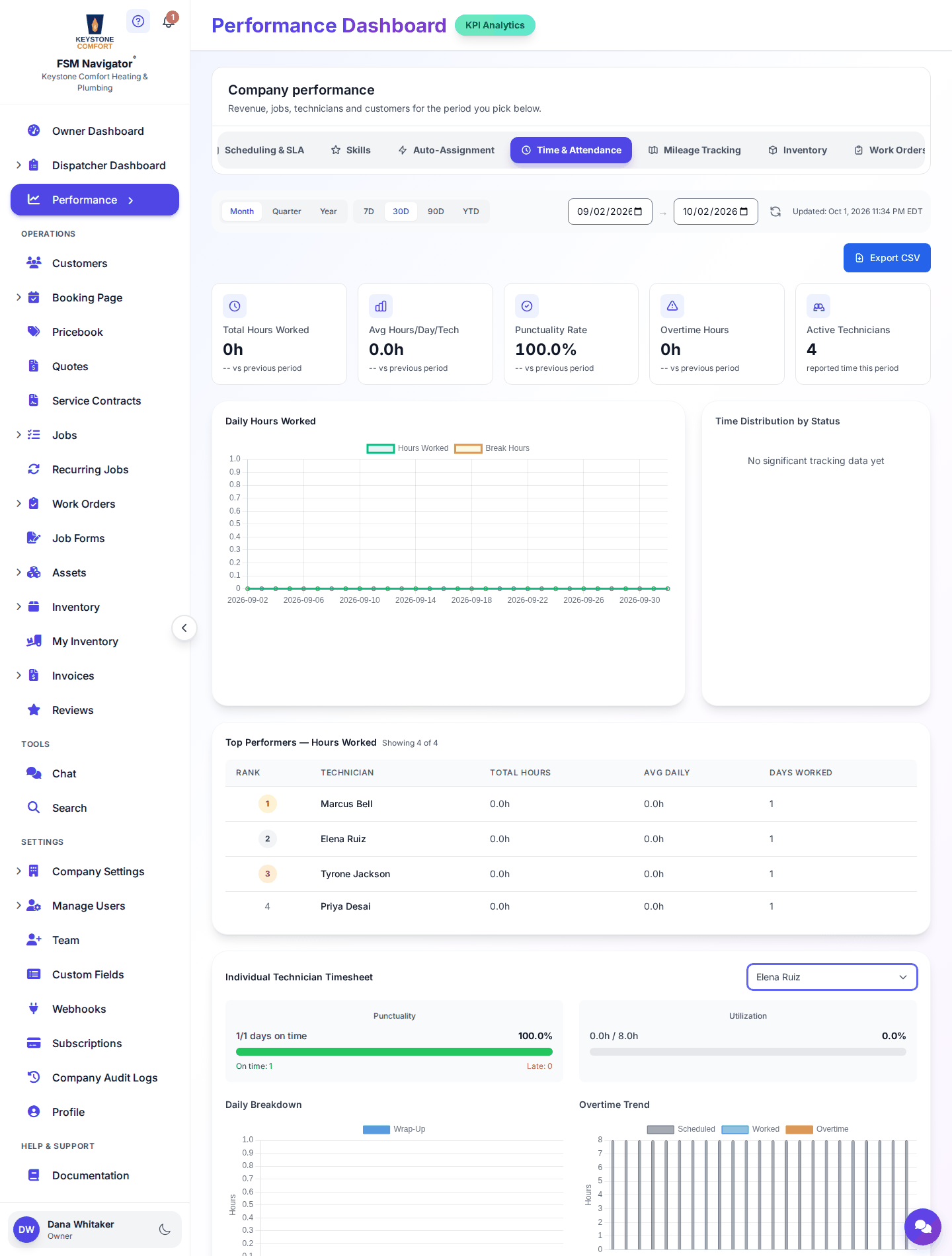
Task: Select the YTD range option
Action: pos(471,212)
